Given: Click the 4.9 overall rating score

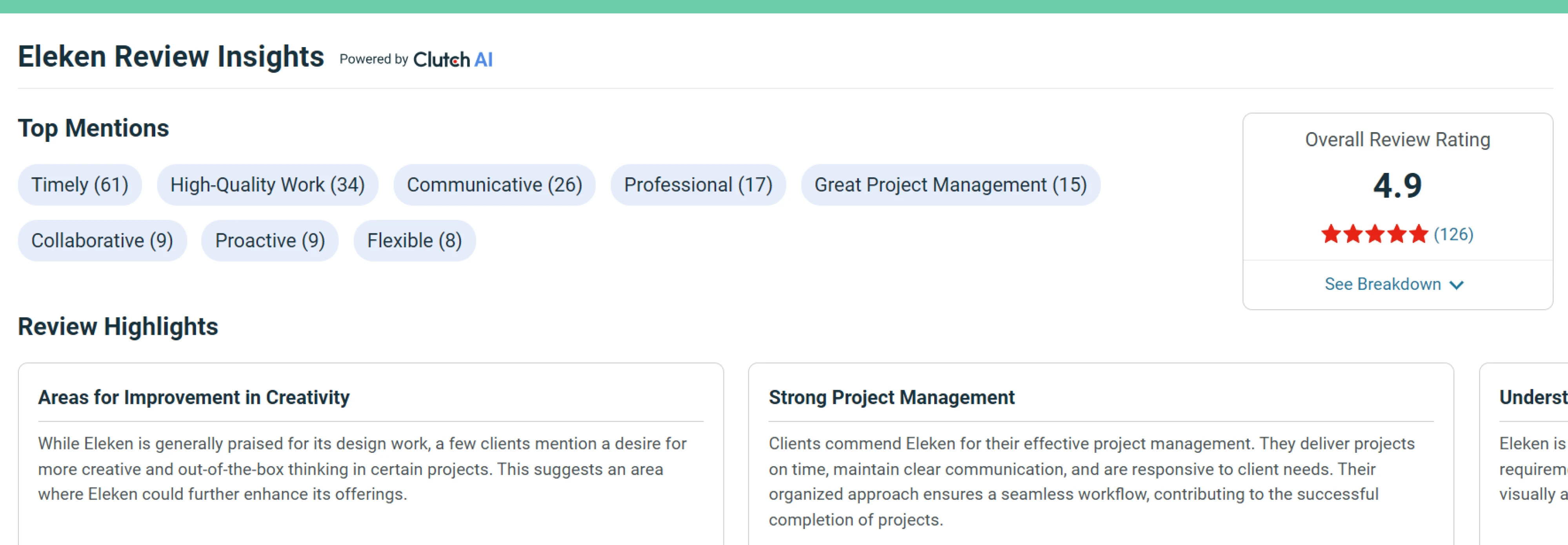Looking at the screenshot, I should point(1397,185).
